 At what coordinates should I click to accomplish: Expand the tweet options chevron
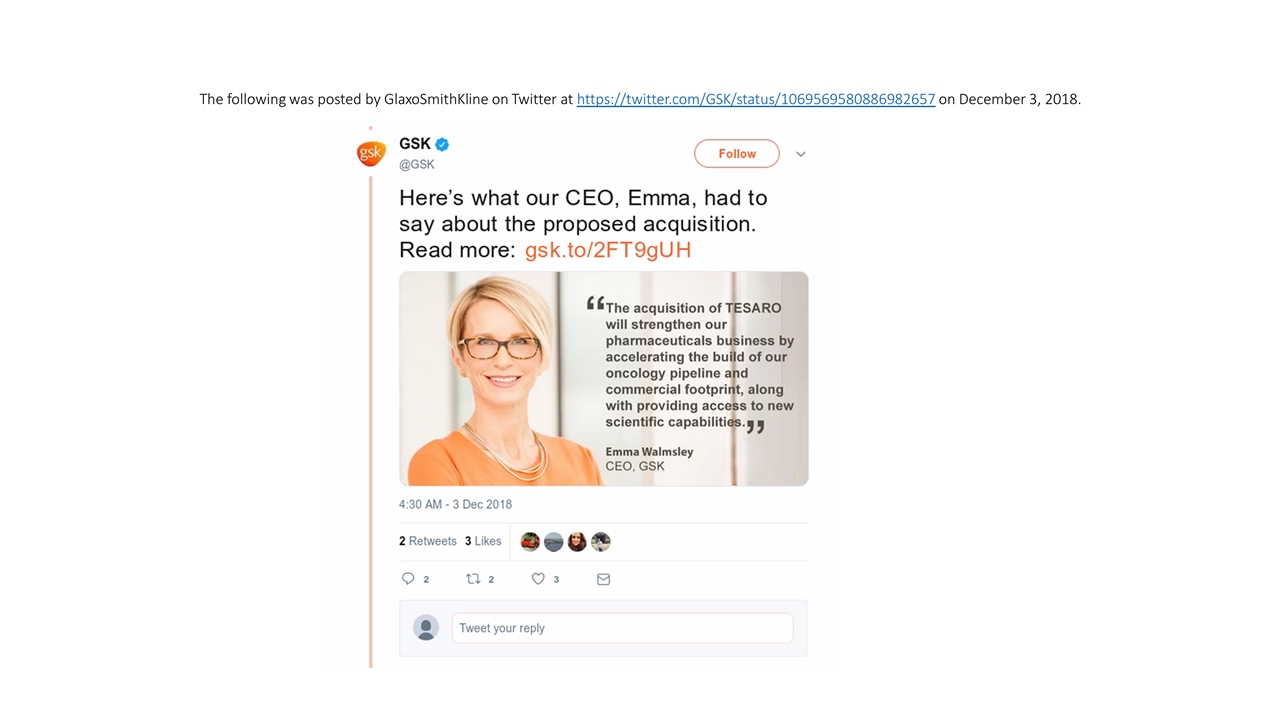point(800,154)
